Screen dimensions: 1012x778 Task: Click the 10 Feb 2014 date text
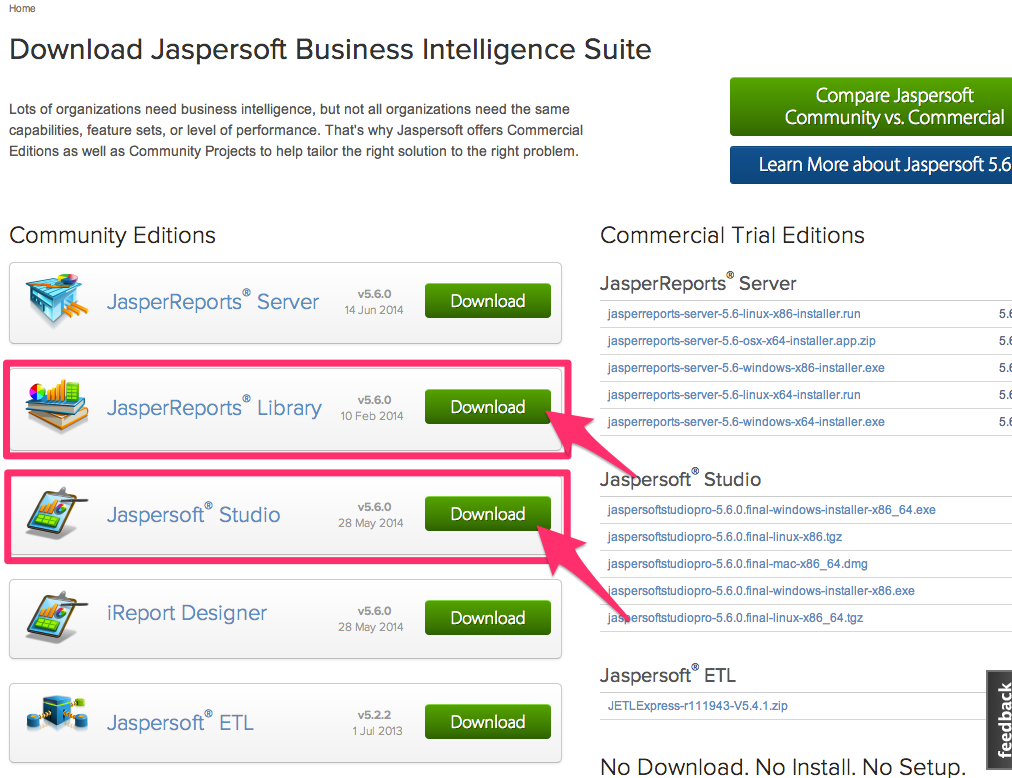point(372,416)
